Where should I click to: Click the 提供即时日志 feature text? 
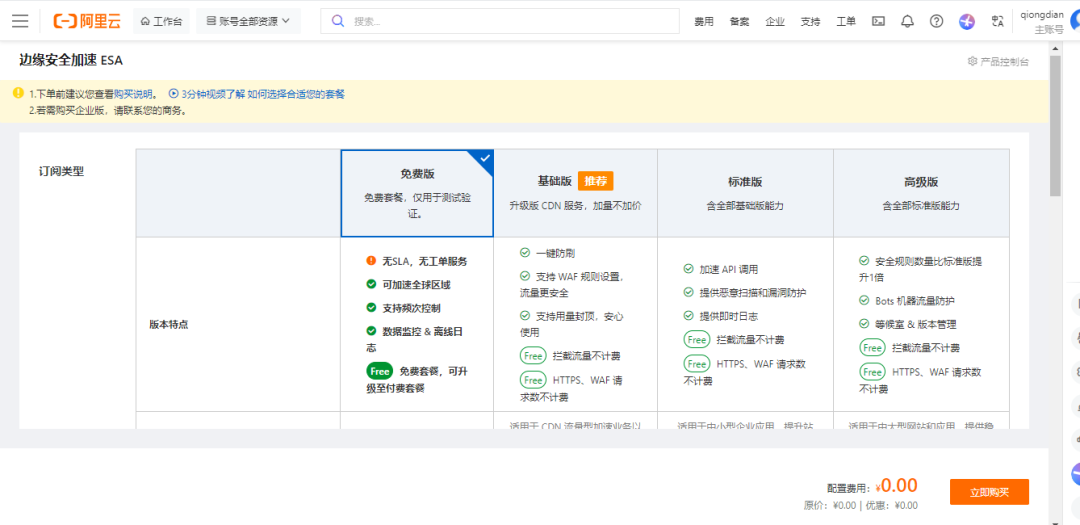click(x=729, y=316)
